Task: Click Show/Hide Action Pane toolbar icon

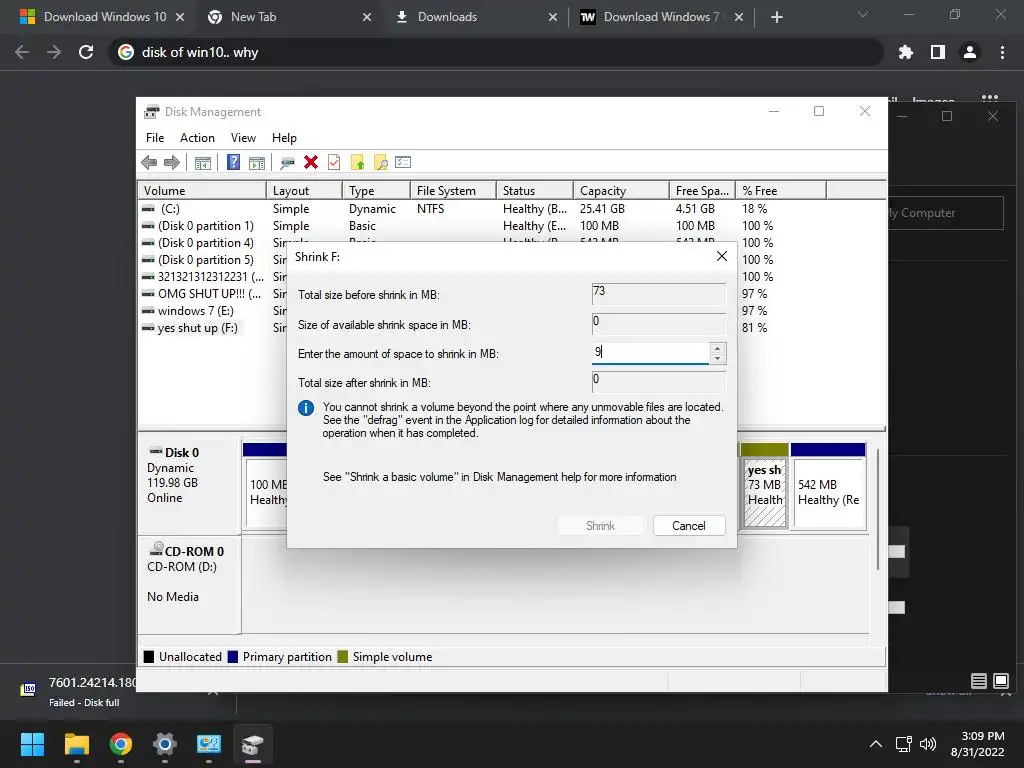Action: click(x=257, y=163)
